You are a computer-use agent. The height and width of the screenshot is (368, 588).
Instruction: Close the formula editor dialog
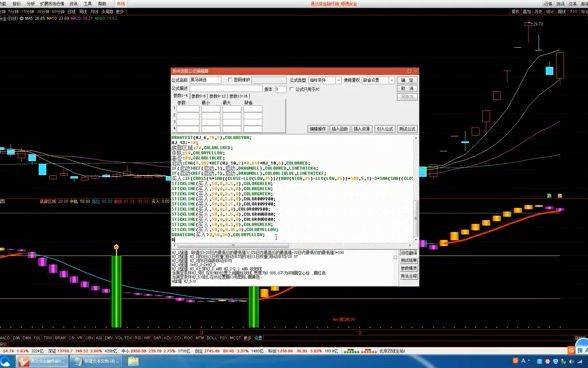(415, 71)
